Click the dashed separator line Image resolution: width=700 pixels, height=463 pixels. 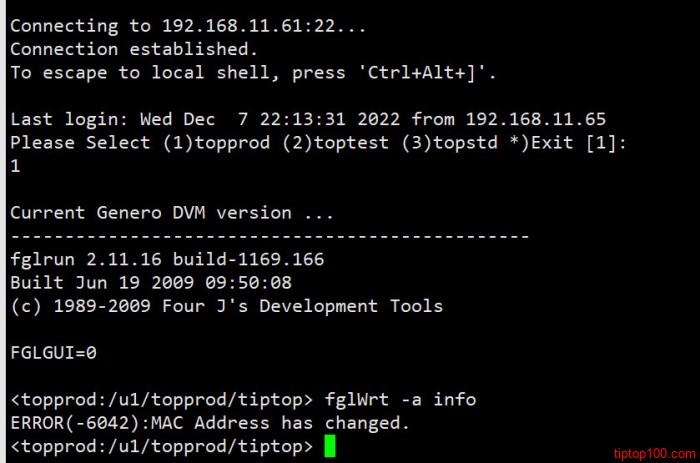pos(270,236)
